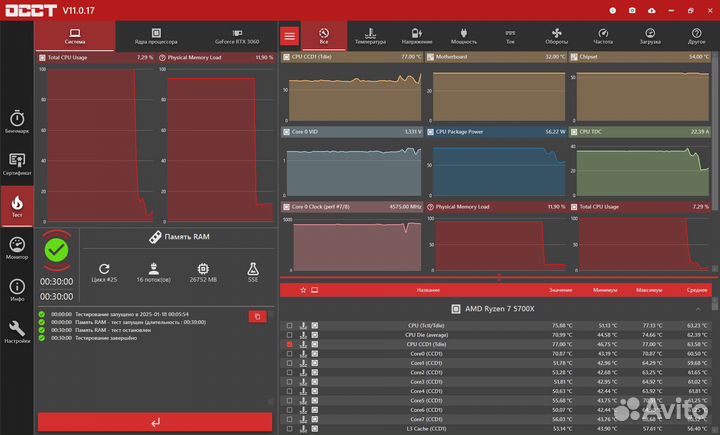
Task: Uncheck the CPU CCD1 (Tdie) checkbox
Action: tap(289, 344)
